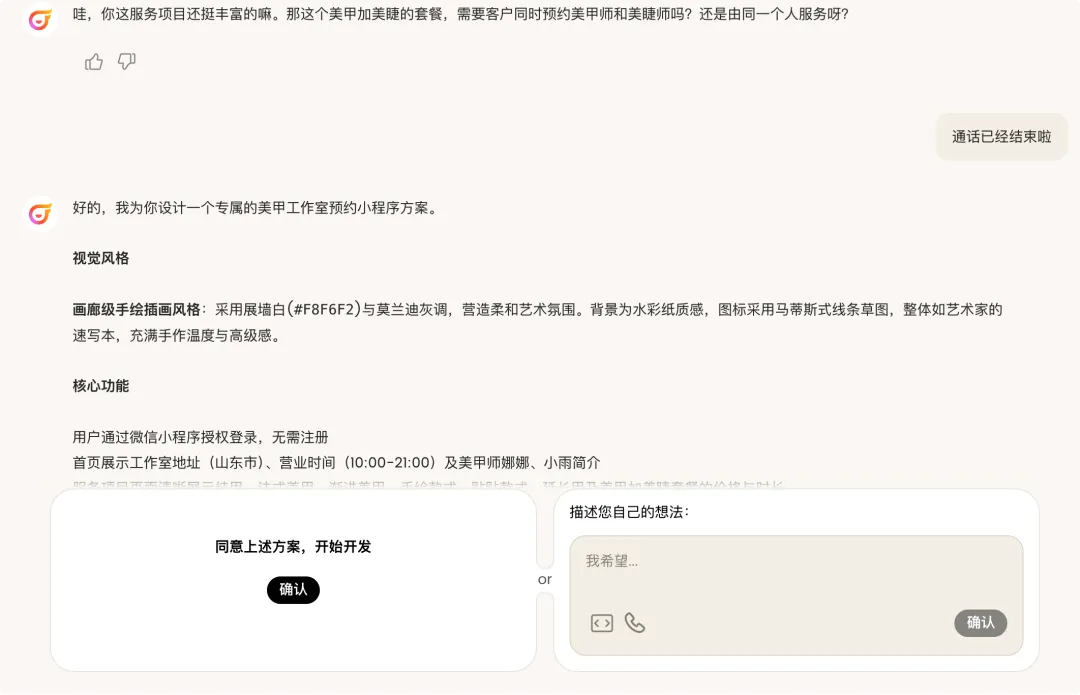Click the #F8F6F2 color code text

click(324, 310)
